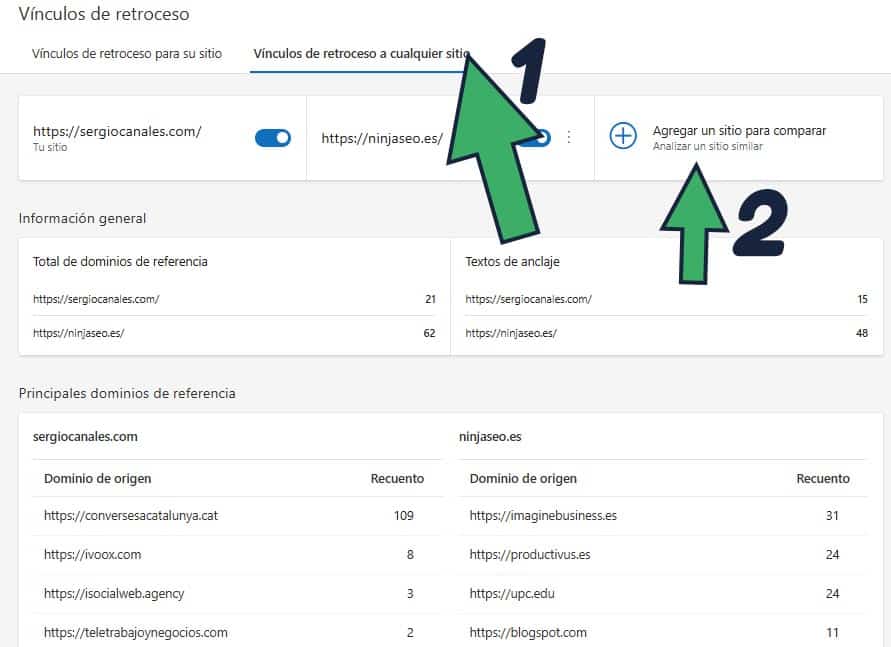Viewport: 891px width, 647px height.
Task: Open the three-dot menu next to ninjaseo.es
Action: (569, 137)
